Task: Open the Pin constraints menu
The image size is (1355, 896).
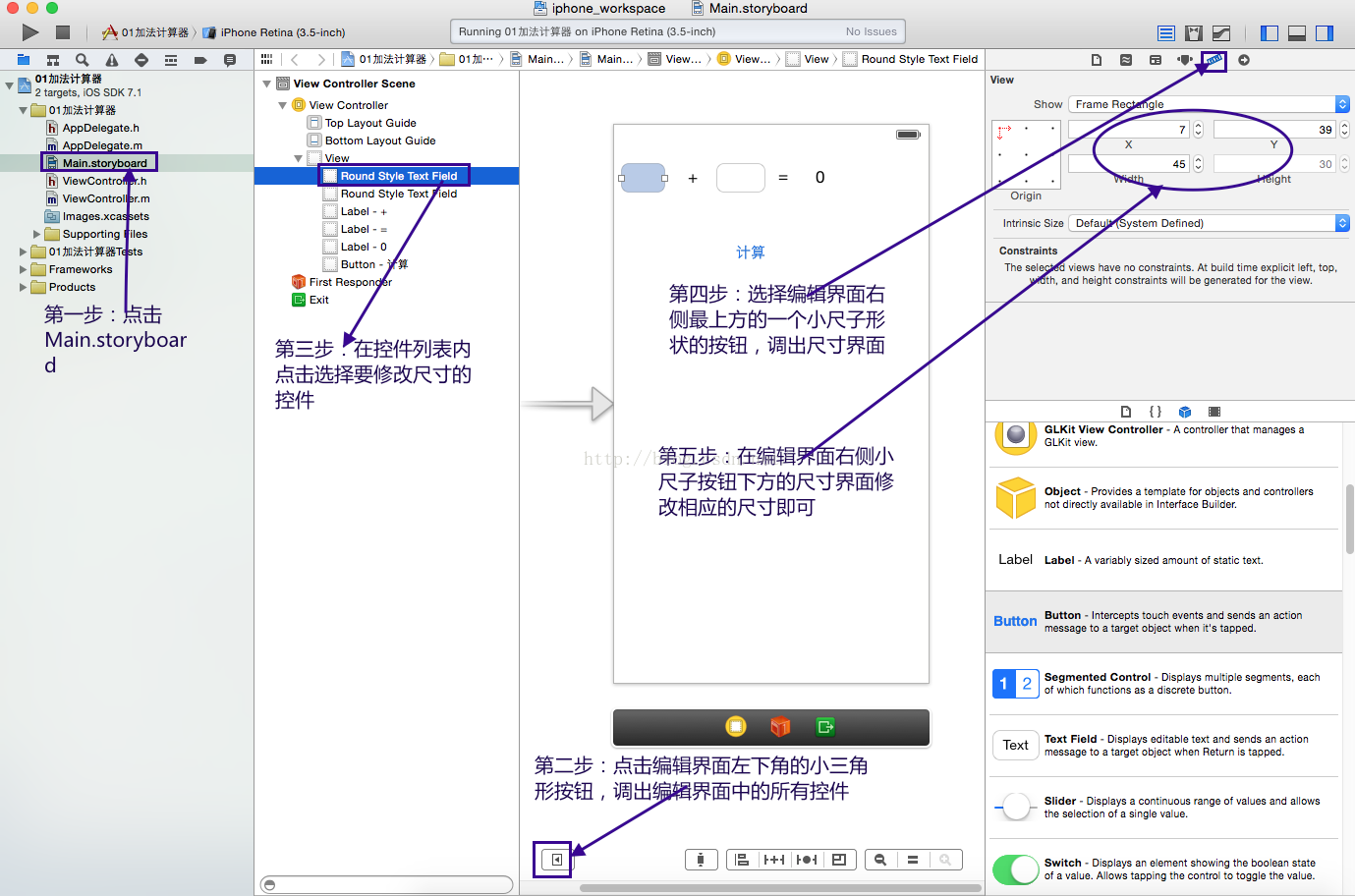Action: [x=774, y=860]
